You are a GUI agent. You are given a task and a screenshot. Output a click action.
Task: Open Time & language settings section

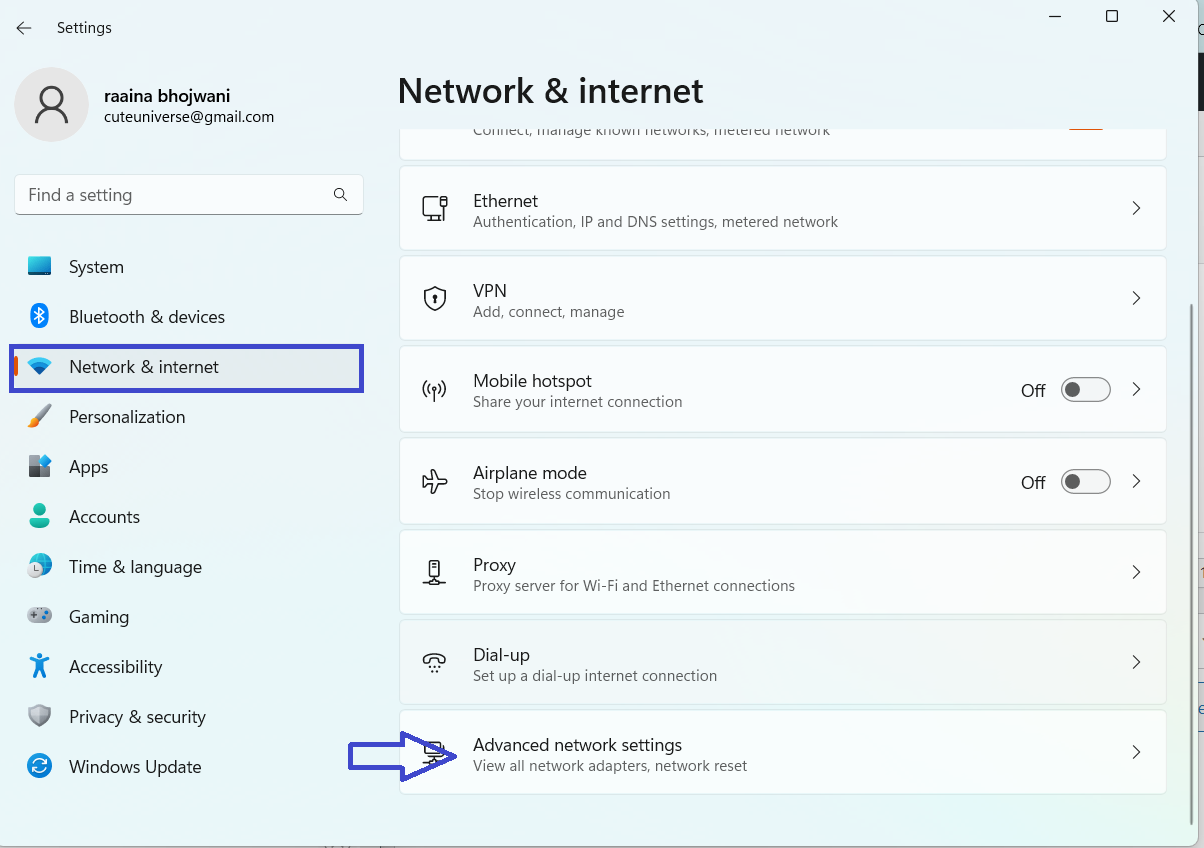coord(135,567)
